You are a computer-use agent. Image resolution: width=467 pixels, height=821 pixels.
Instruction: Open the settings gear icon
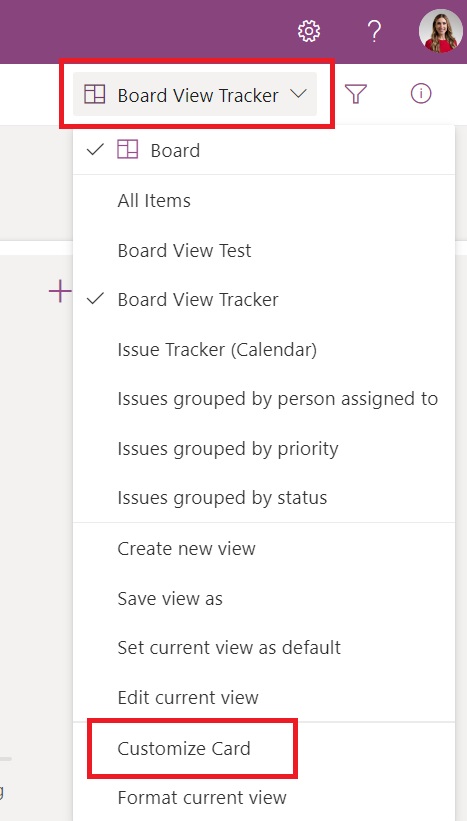click(x=309, y=31)
